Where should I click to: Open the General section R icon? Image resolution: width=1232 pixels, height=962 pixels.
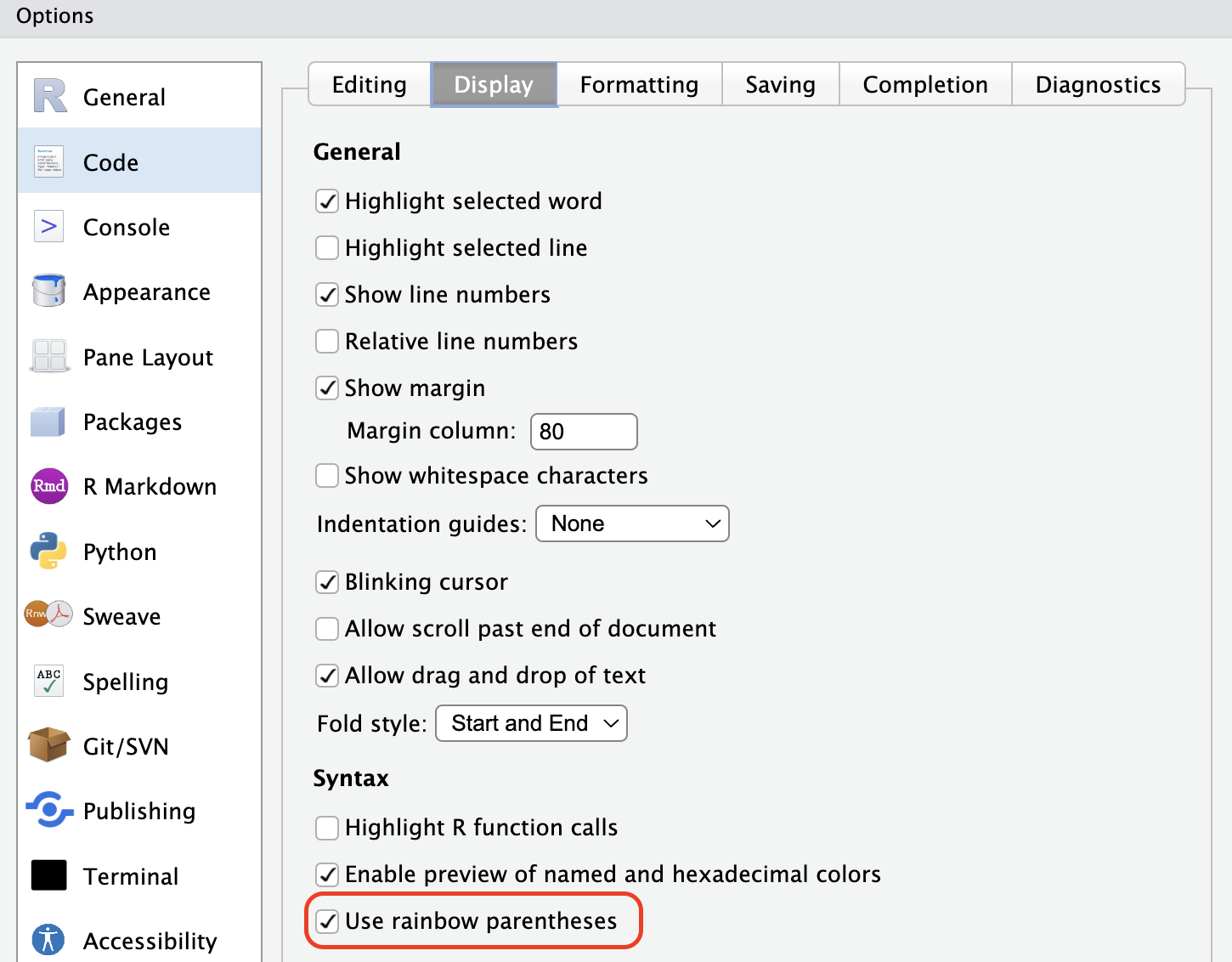pyautogui.click(x=49, y=96)
